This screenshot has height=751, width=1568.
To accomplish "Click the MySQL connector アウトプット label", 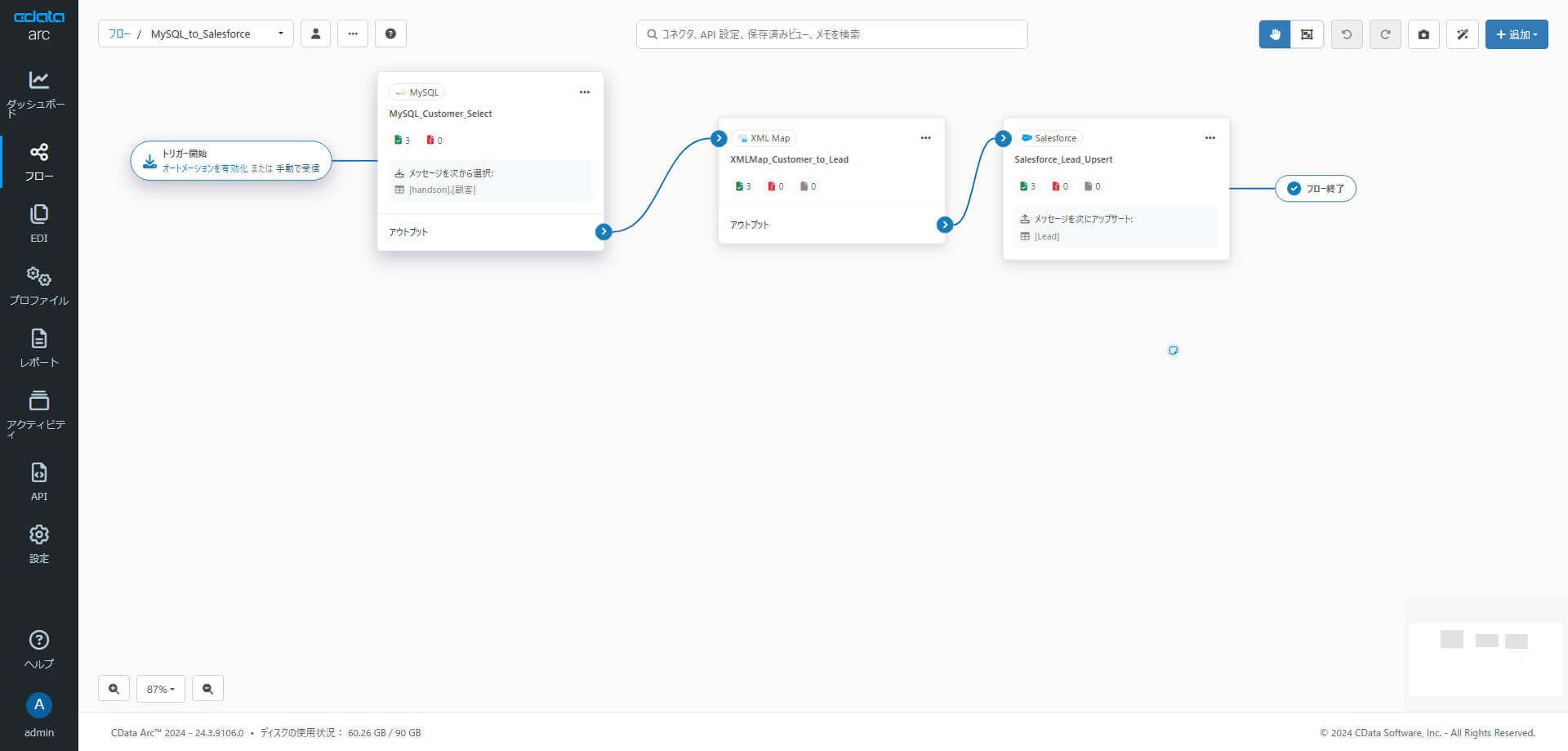I will pos(408,232).
